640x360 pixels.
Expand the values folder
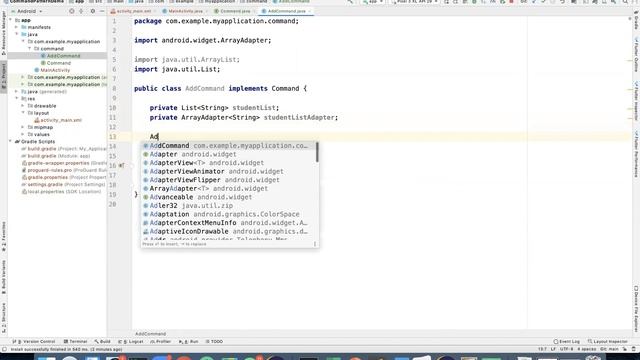(23, 134)
